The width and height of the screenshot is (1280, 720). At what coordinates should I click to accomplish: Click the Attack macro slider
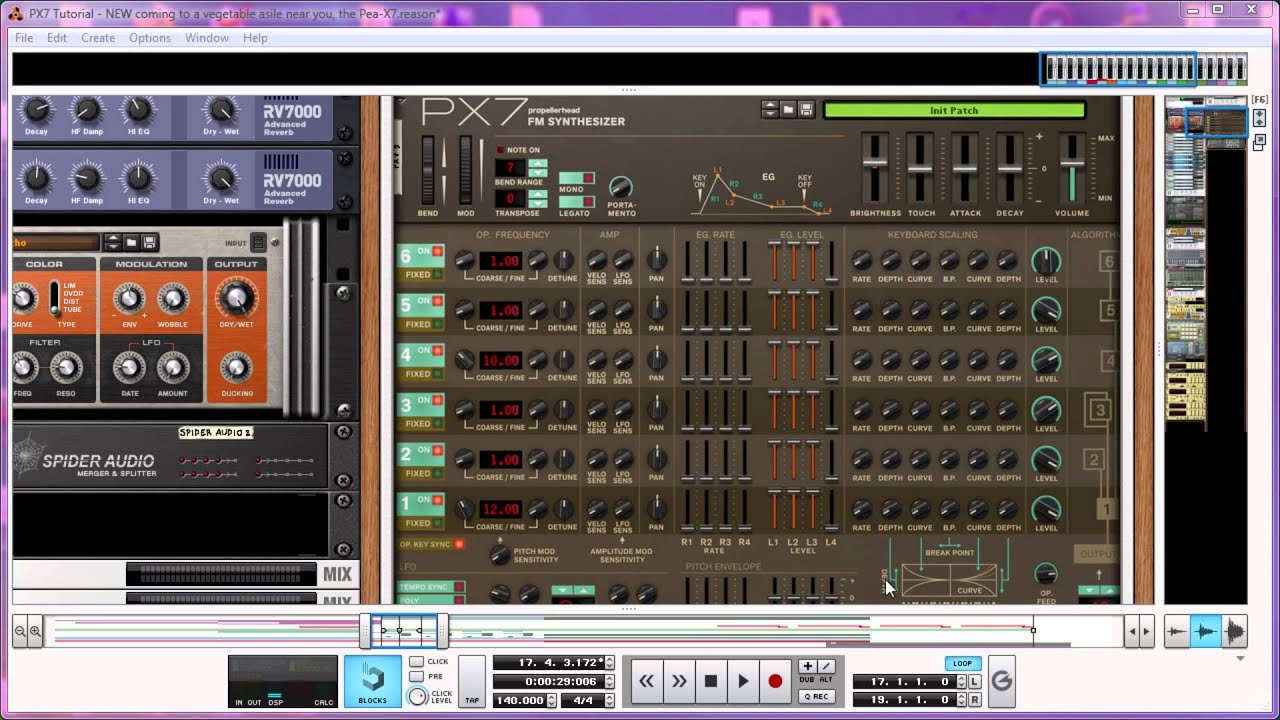[965, 168]
